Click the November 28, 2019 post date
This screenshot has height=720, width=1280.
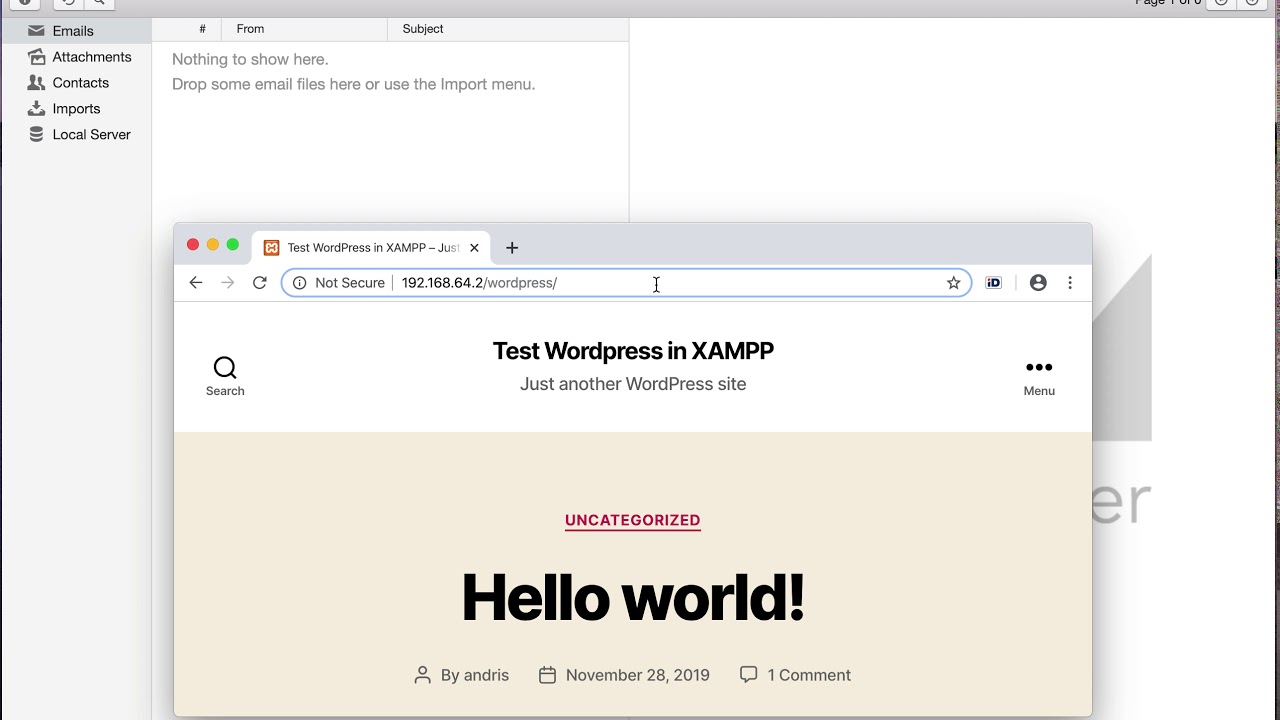click(x=638, y=675)
